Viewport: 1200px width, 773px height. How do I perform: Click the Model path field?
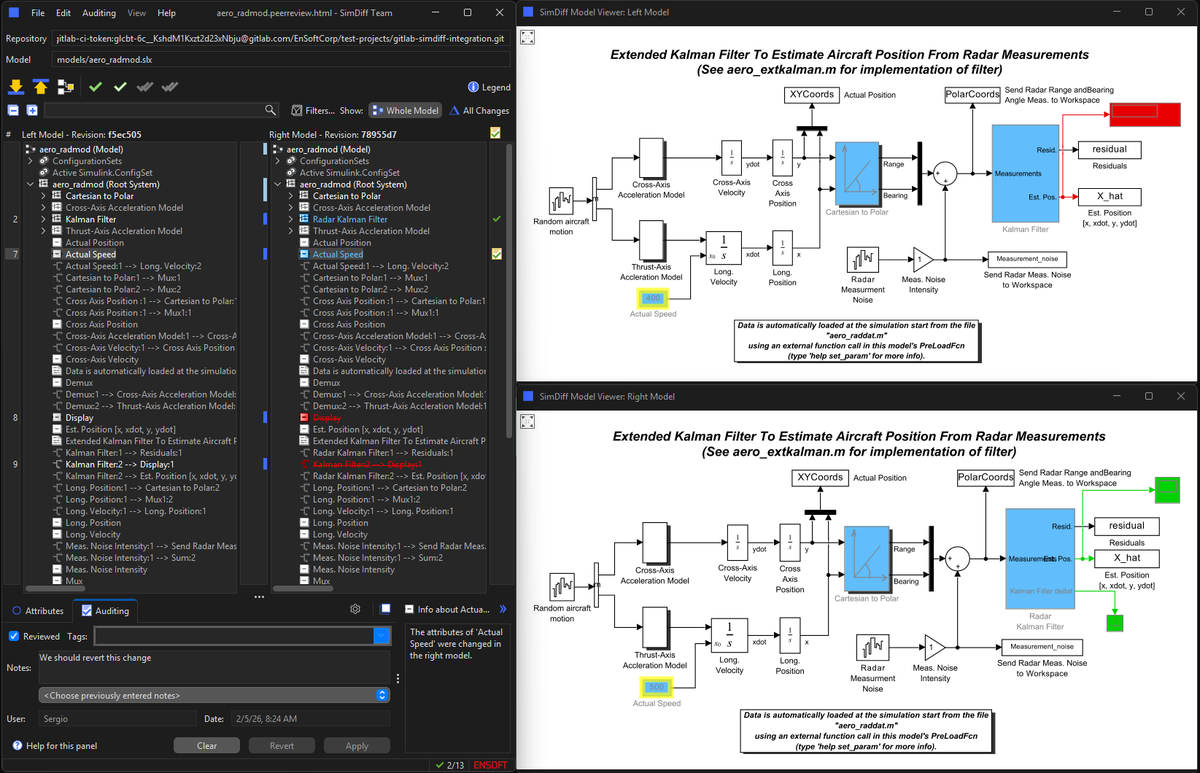tap(280, 60)
